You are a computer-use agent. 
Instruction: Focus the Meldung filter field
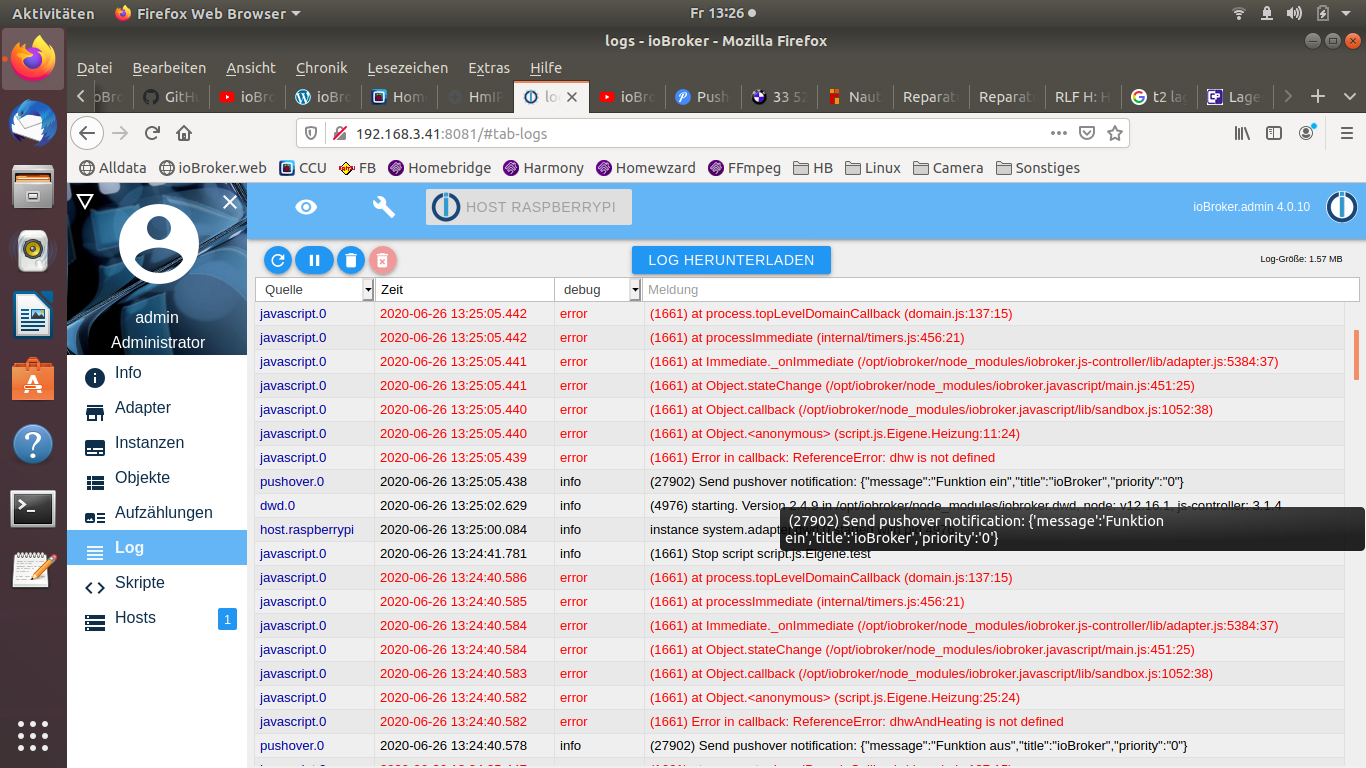(x=1001, y=289)
